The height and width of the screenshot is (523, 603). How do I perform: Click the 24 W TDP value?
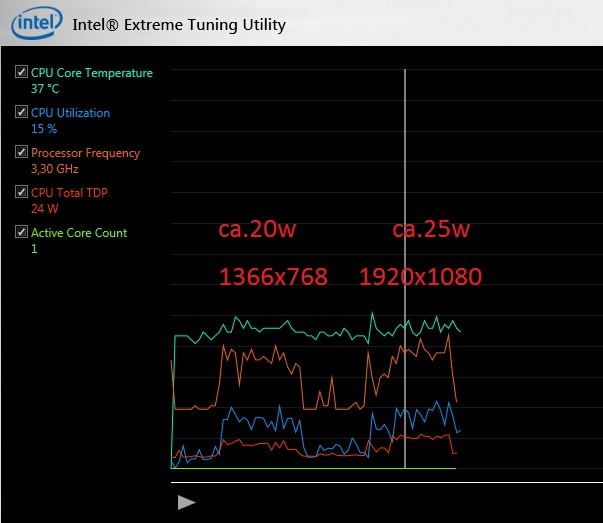pos(45,209)
